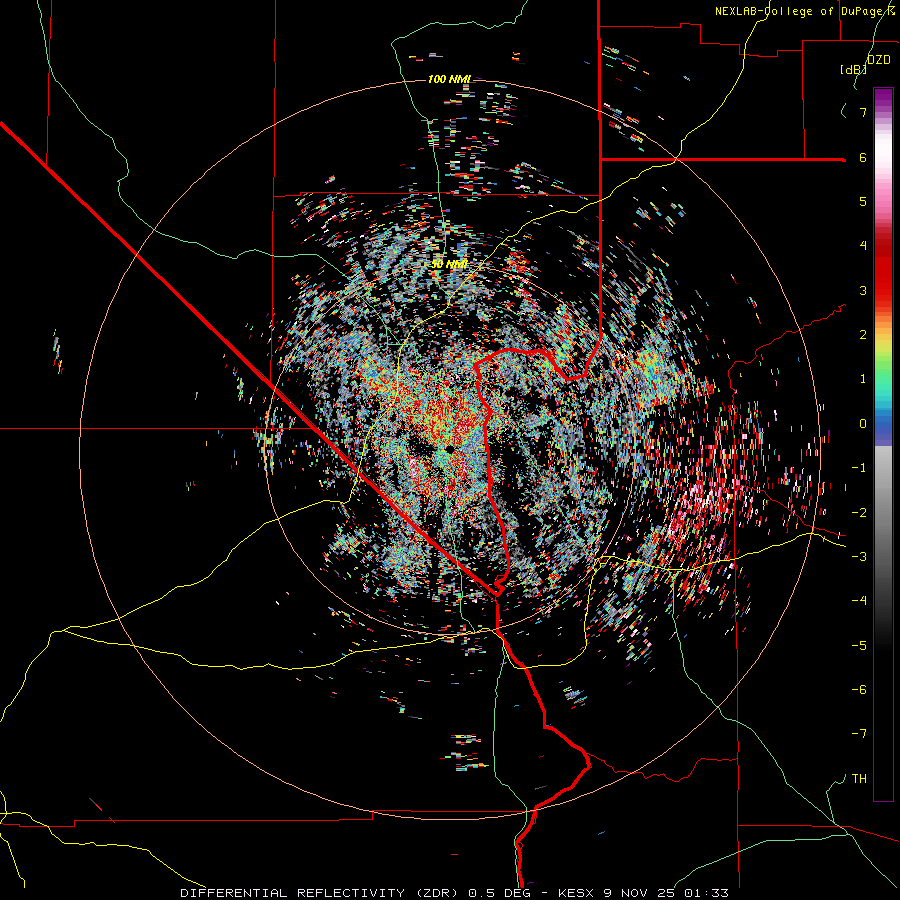Click the 0 dB tick label on the scale

(863, 424)
